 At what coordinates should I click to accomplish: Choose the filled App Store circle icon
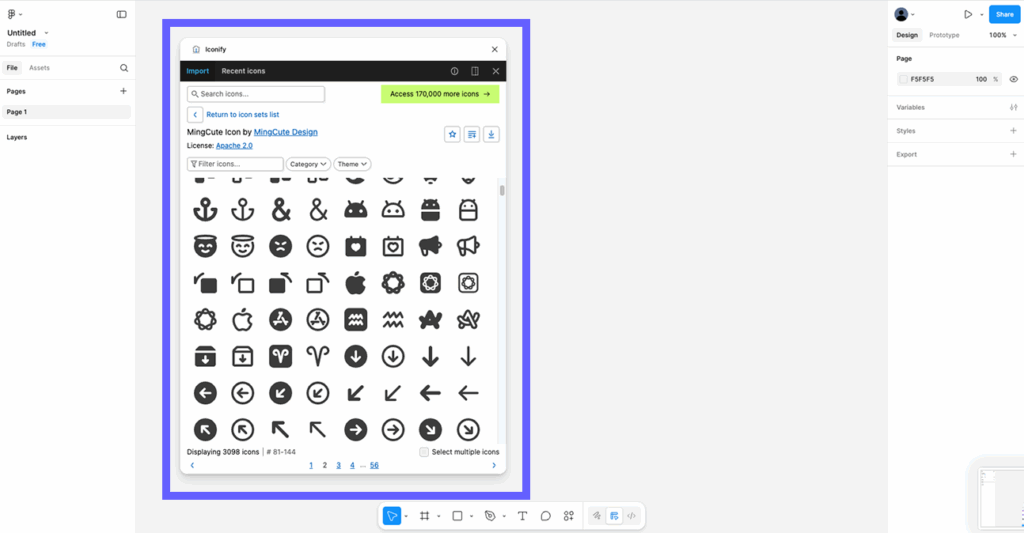pyautogui.click(x=280, y=320)
